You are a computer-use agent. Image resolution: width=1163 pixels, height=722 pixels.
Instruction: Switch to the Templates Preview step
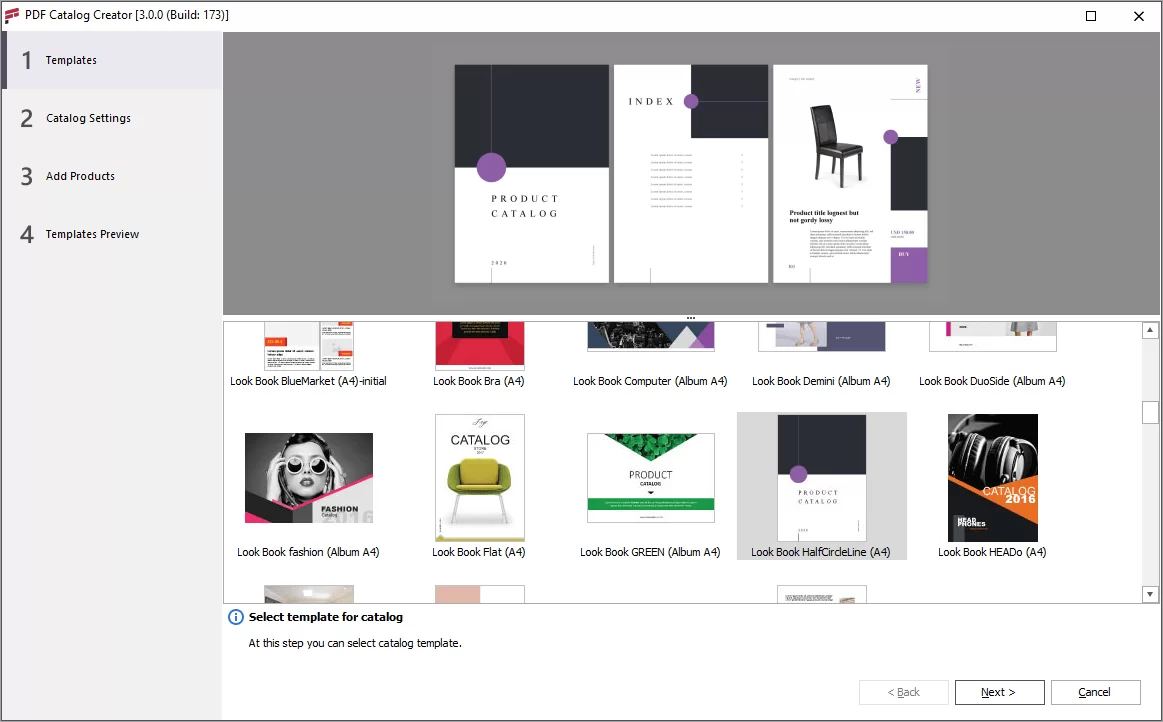[x=92, y=234]
